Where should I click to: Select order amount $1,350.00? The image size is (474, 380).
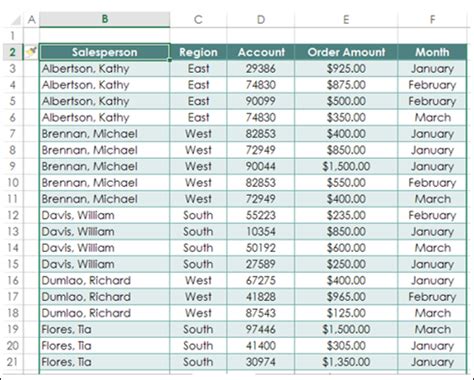click(346, 362)
